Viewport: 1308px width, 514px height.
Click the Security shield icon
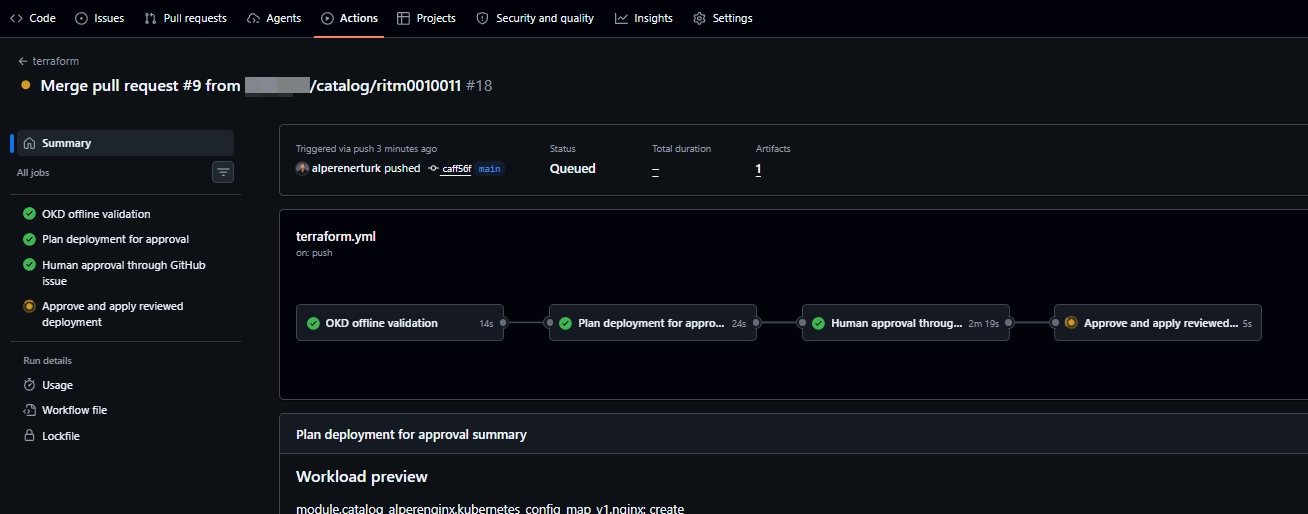tap(482, 18)
